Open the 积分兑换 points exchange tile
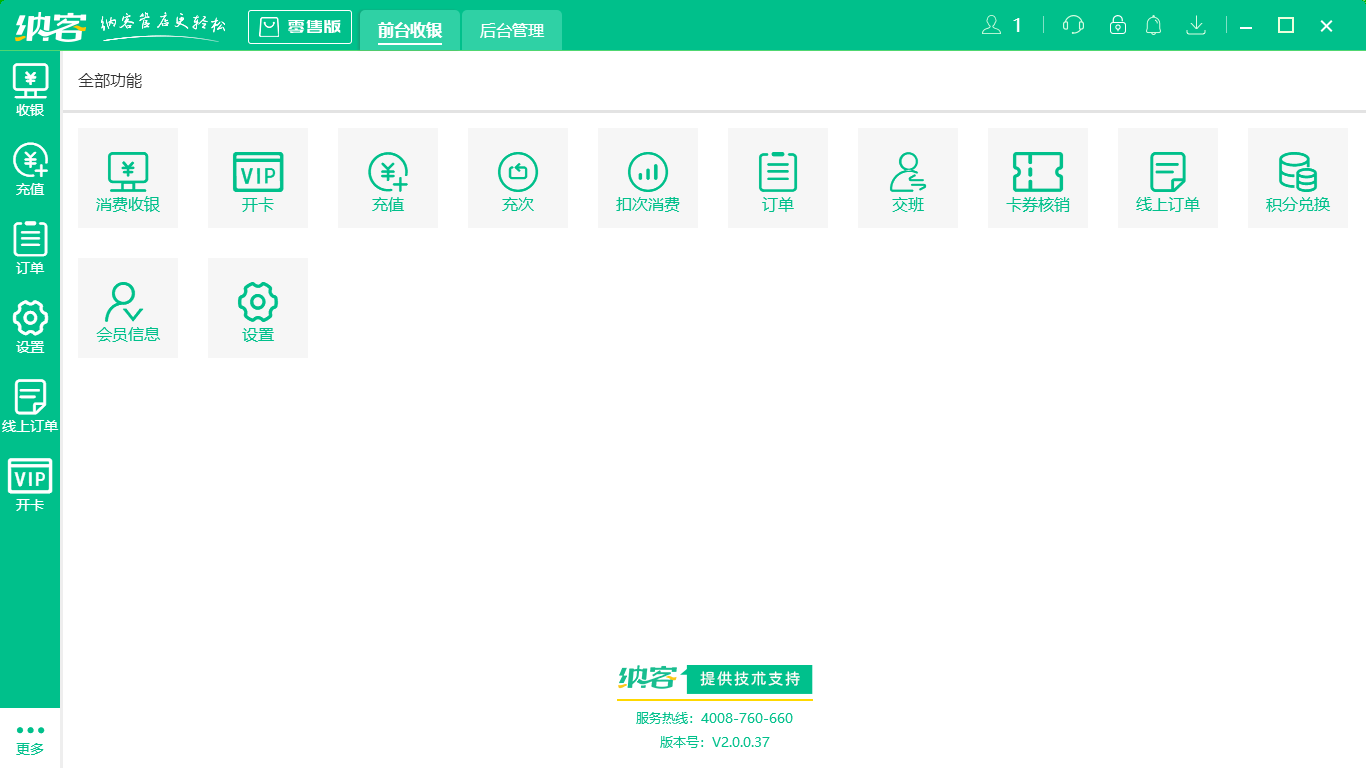 coord(1298,178)
